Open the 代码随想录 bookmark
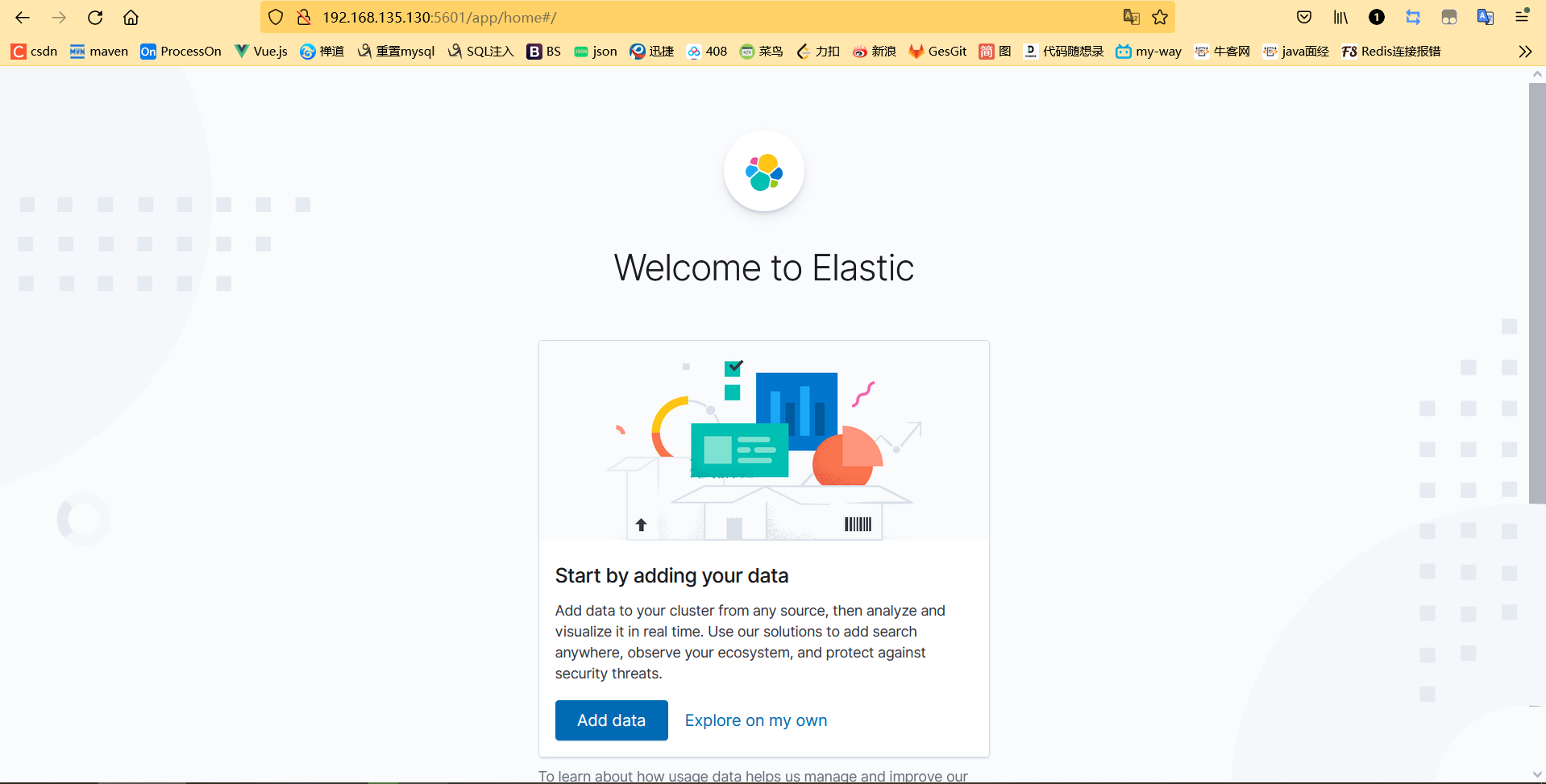1546x784 pixels. click(1063, 52)
